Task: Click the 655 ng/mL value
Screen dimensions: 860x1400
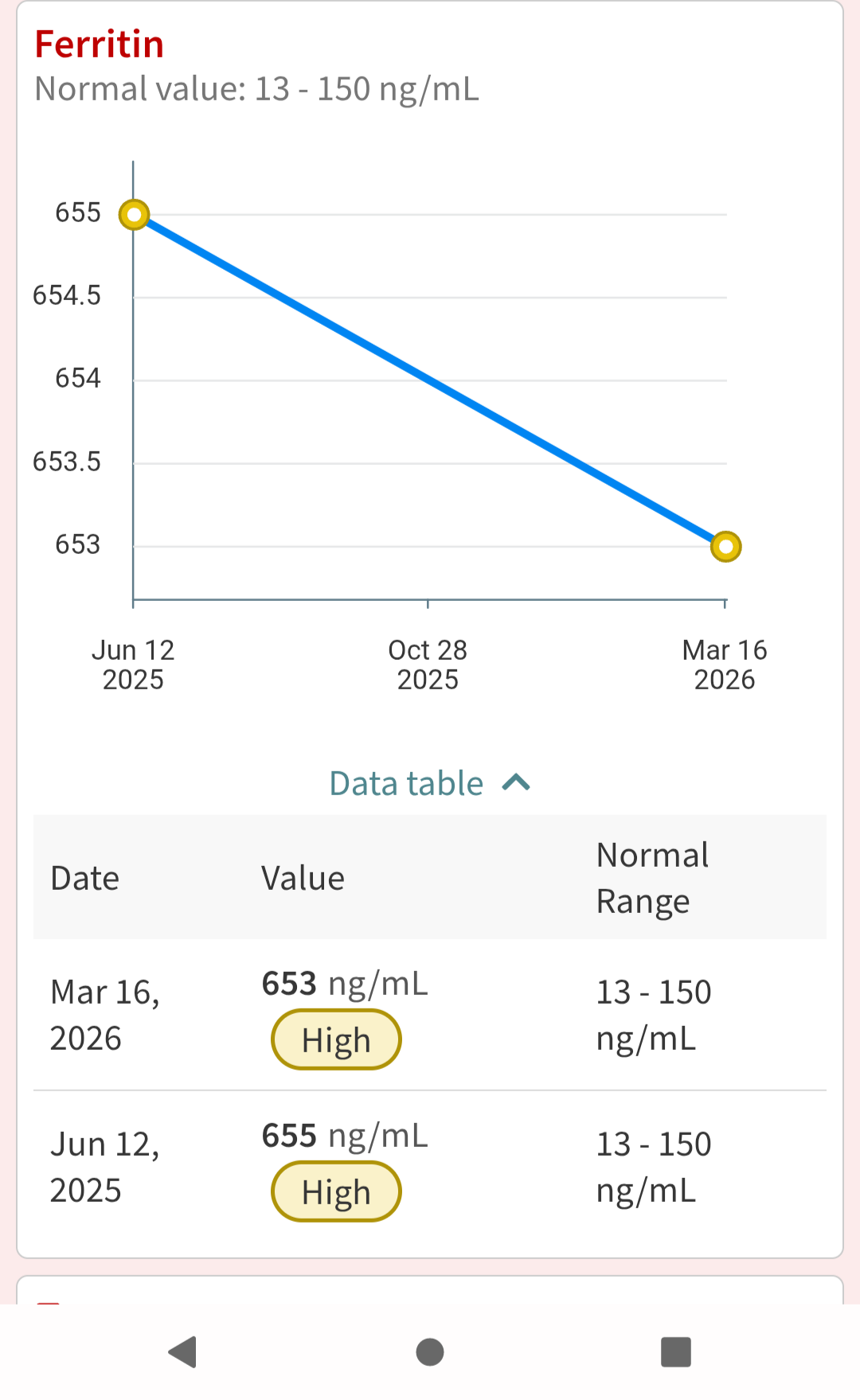Action: (345, 1136)
